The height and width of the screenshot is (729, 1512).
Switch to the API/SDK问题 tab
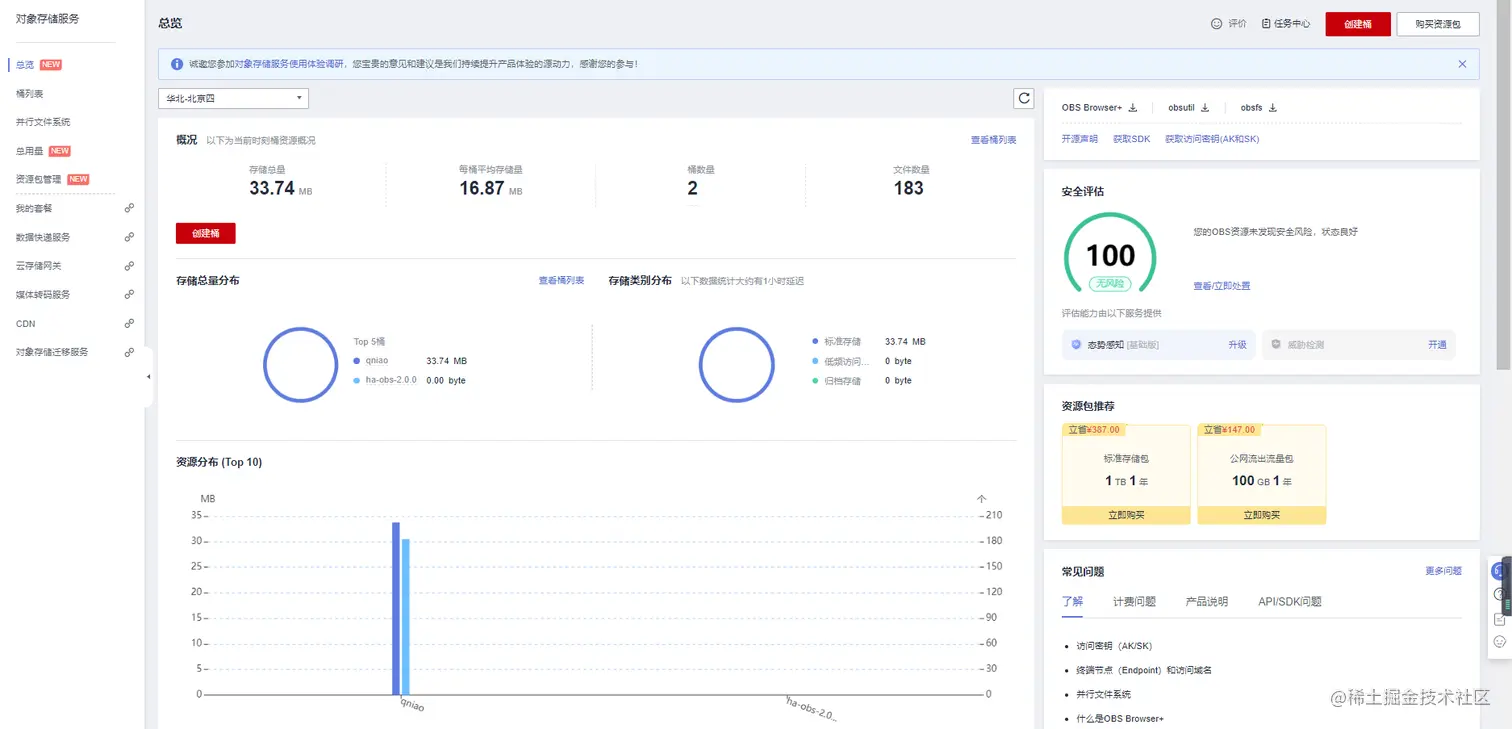click(1290, 601)
